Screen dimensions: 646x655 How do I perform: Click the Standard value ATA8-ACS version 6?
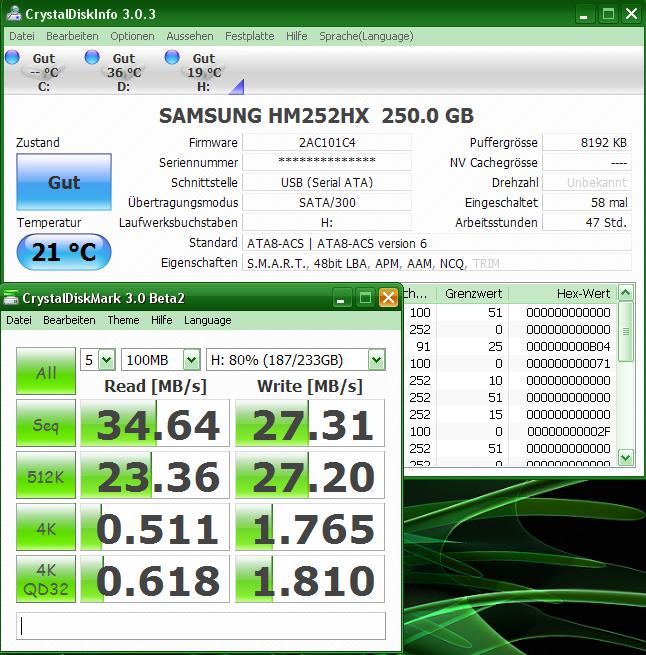437,243
